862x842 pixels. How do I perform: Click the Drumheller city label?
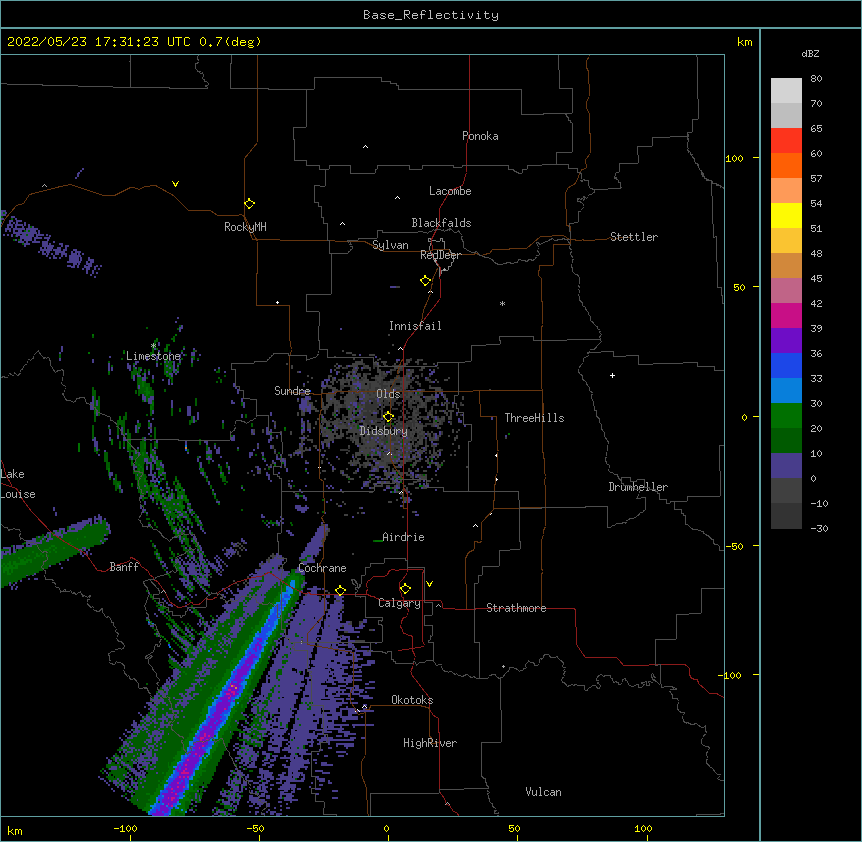coord(638,487)
